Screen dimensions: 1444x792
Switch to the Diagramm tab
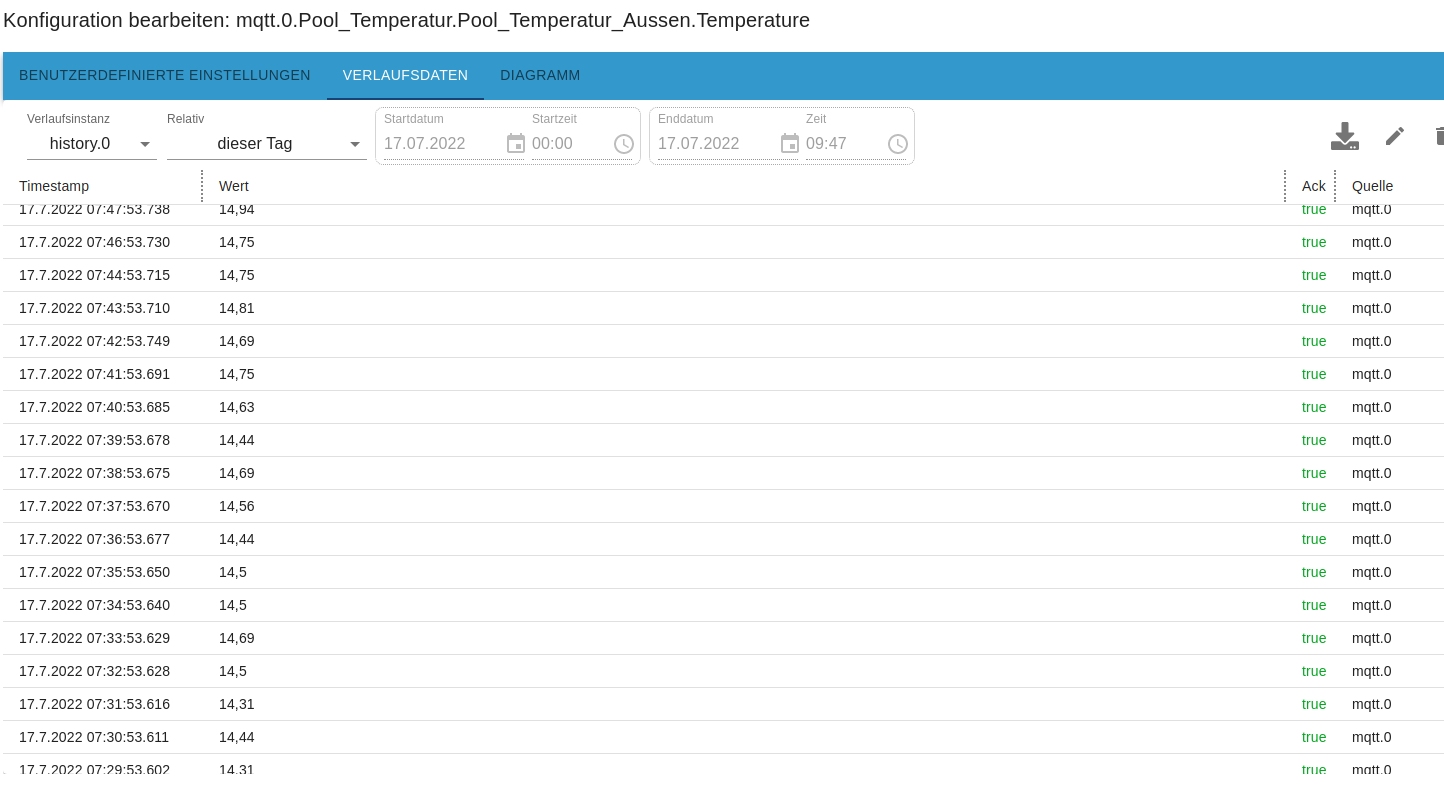pyautogui.click(x=540, y=76)
